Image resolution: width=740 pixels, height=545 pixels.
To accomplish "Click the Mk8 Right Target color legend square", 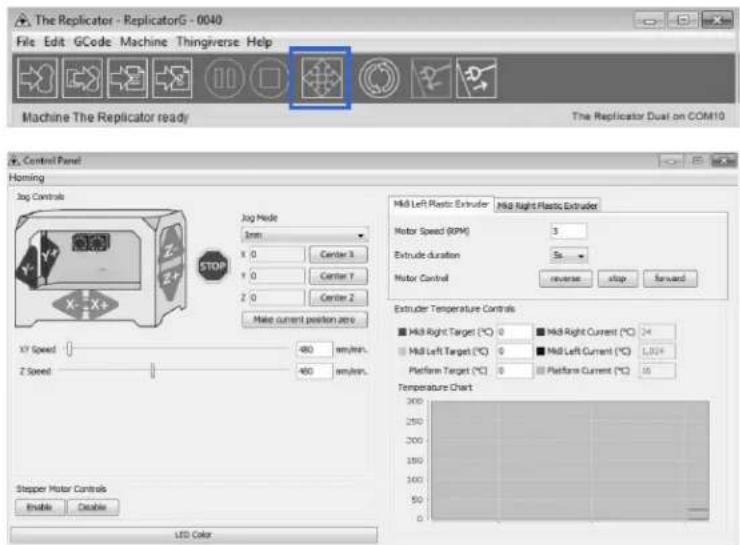I will (x=402, y=332).
